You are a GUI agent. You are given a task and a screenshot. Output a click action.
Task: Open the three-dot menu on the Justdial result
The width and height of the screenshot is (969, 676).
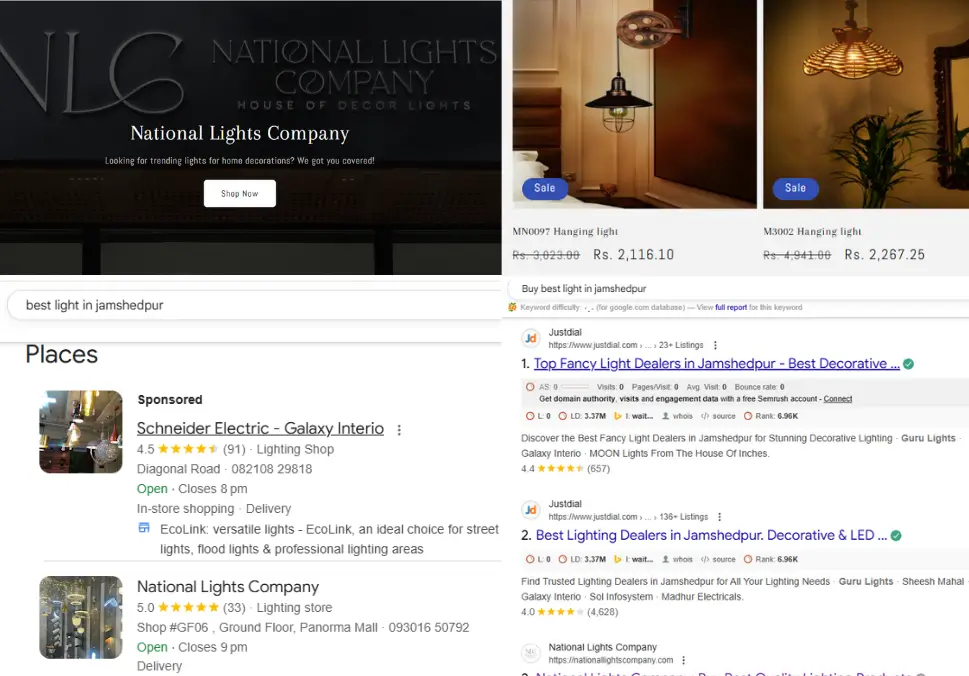[716, 345]
